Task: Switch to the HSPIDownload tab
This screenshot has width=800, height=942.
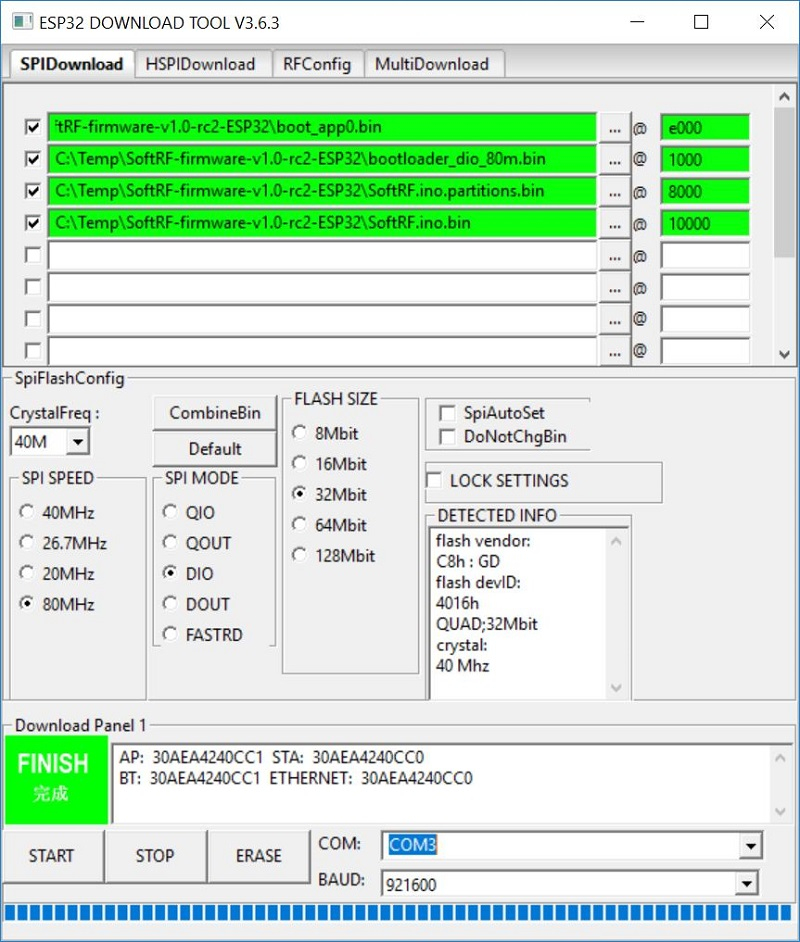Action: [x=201, y=64]
